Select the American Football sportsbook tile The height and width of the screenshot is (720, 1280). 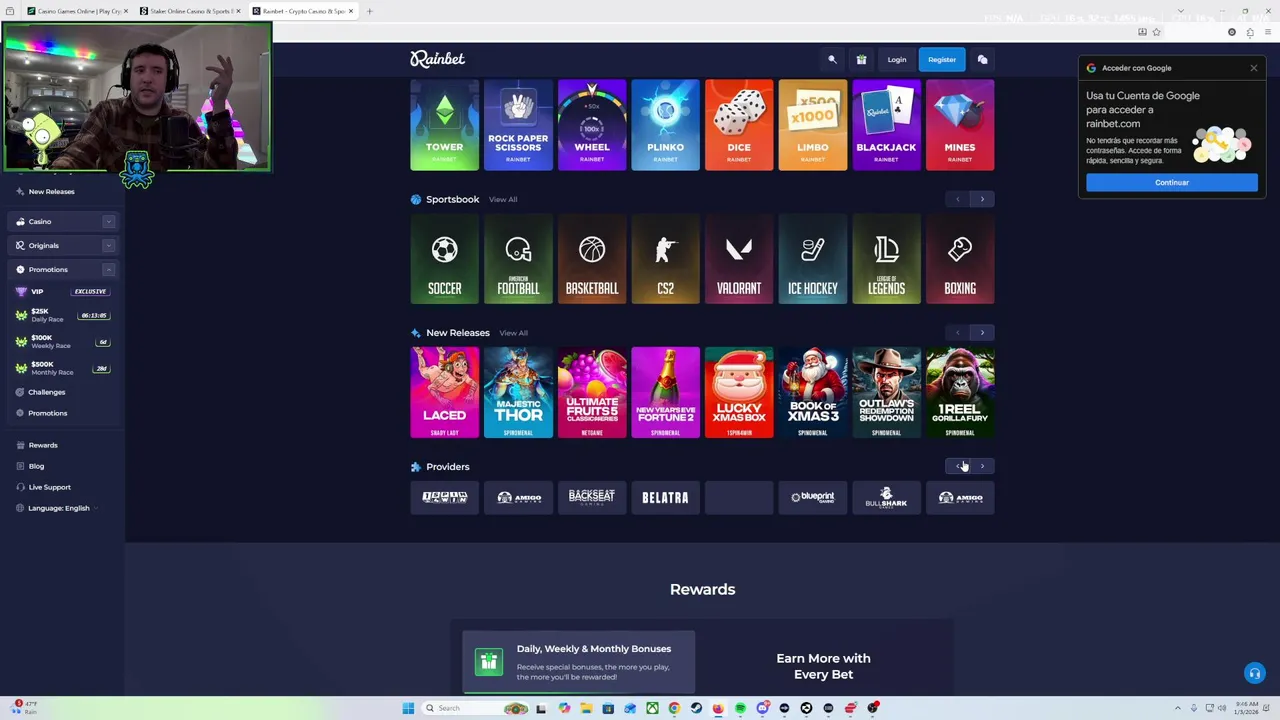tap(518, 258)
